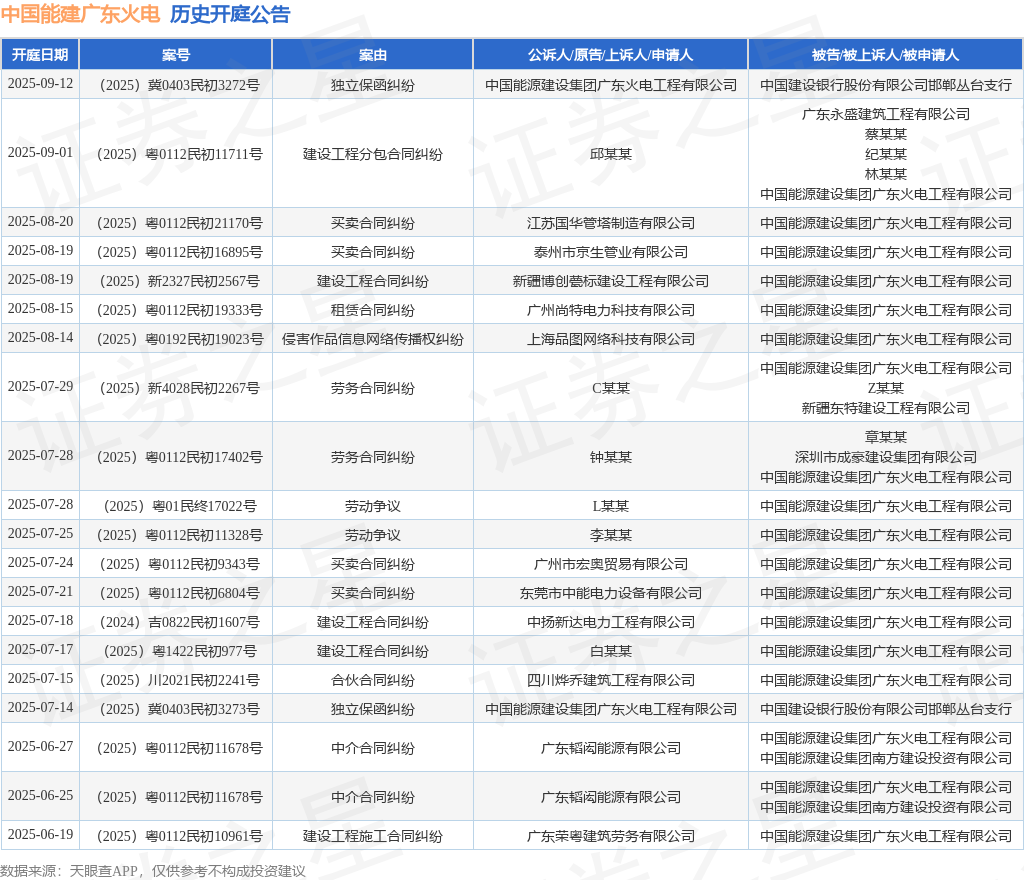Image resolution: width=1024 pixels, height=880 pixels.
Task: Click plaintiff C某某
Action: (611, 388)
